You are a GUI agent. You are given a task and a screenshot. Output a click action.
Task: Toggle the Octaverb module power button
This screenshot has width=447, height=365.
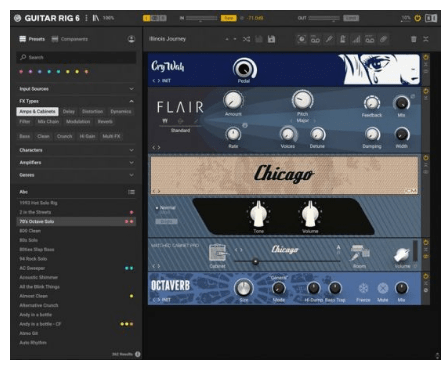(426, 276)
